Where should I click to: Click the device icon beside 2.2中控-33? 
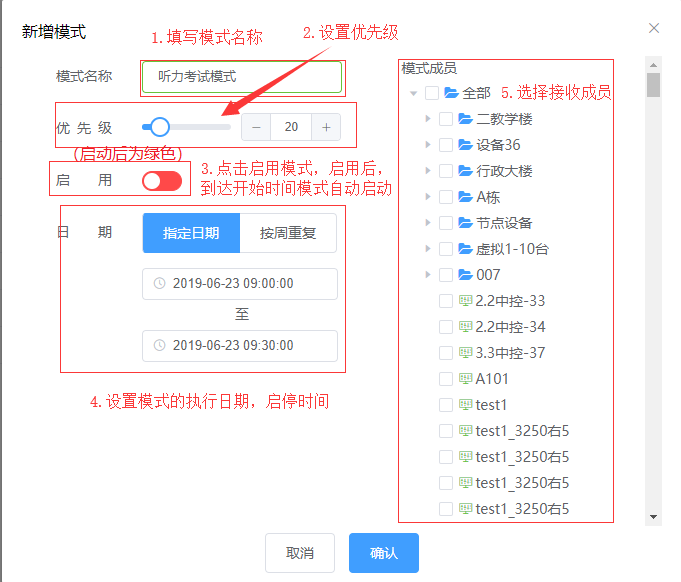(x=465, y=301)
